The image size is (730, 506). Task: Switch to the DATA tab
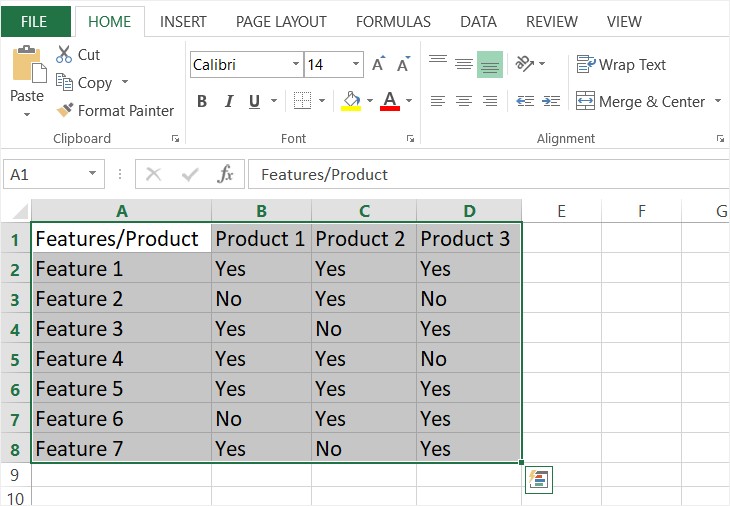tap(478, 21)
